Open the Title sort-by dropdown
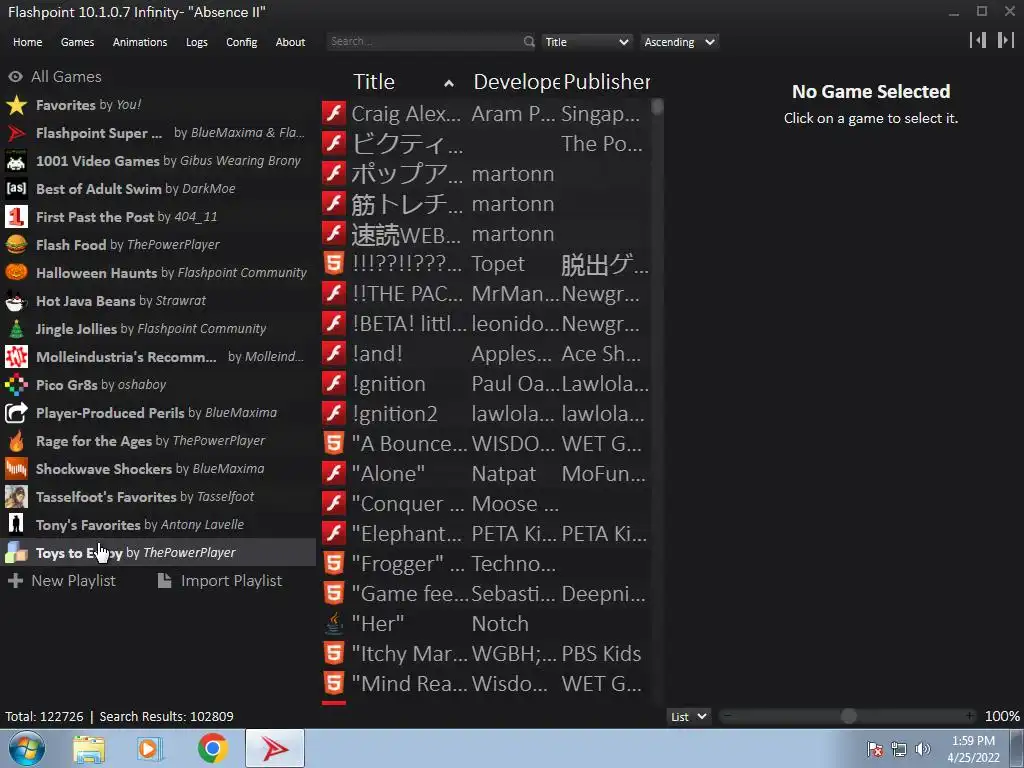 click(586, 42)
